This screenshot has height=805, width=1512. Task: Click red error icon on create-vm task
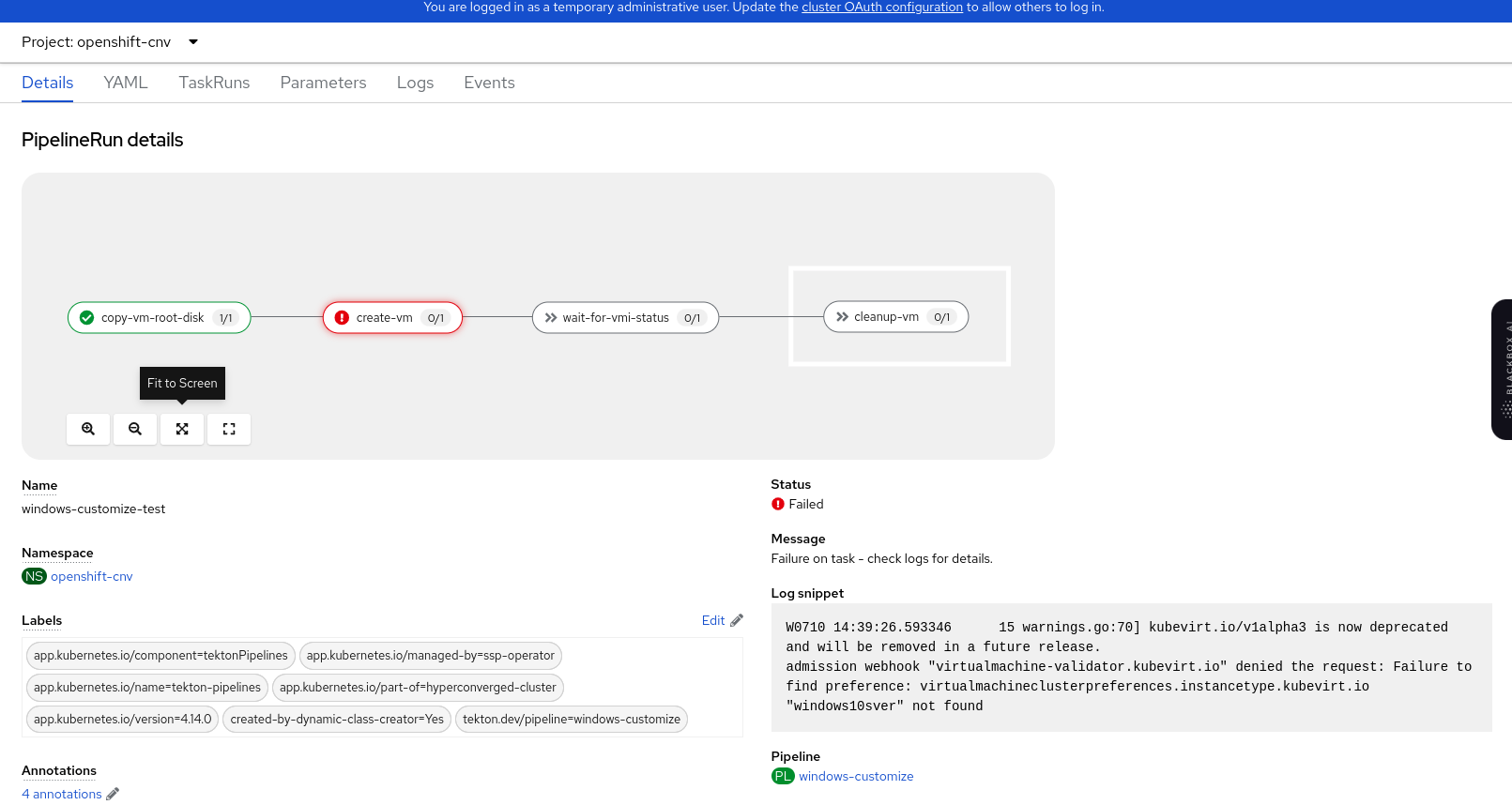tap(342, 318)
